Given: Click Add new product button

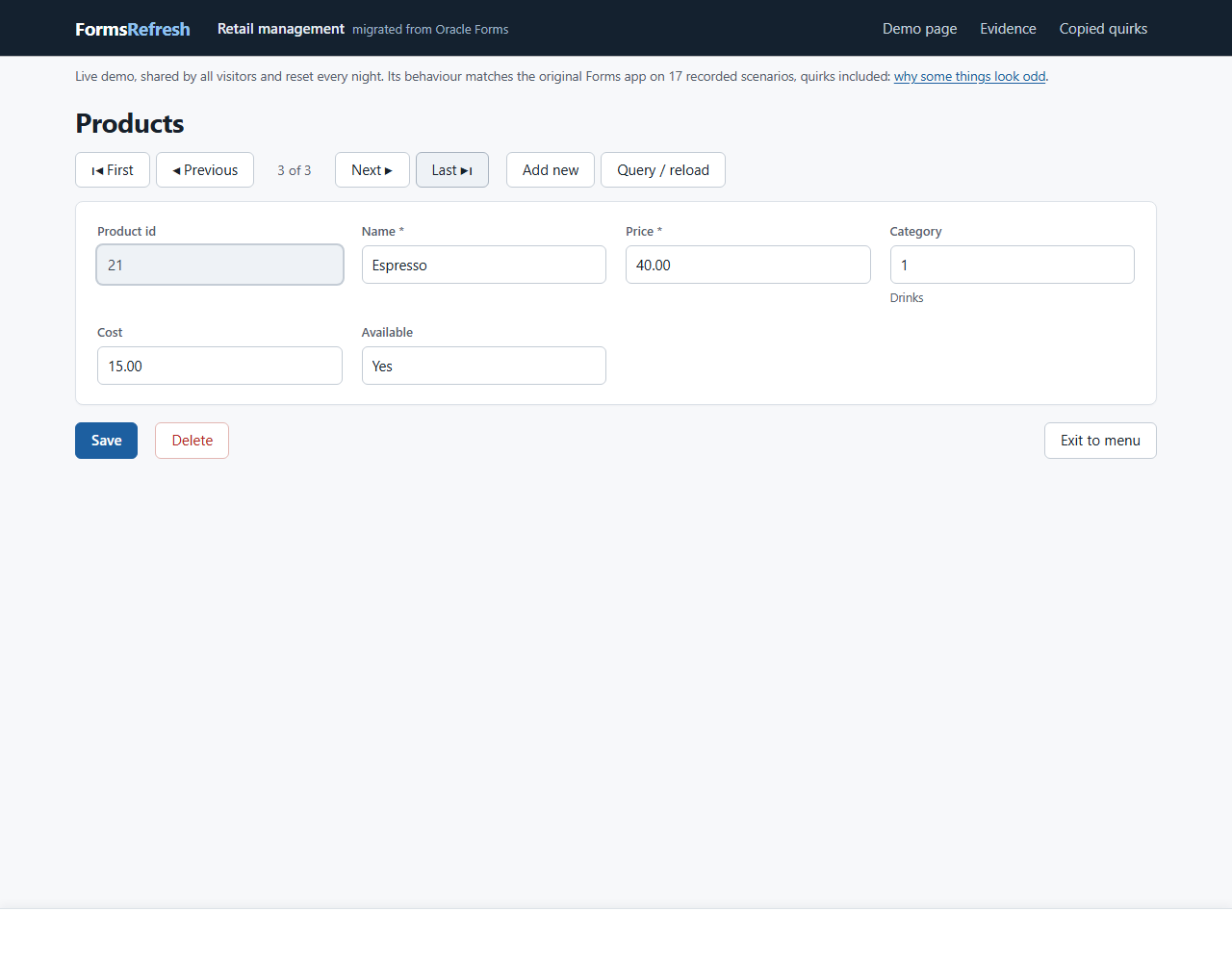Looking at the screenshot, I should [x=551, y=170].
